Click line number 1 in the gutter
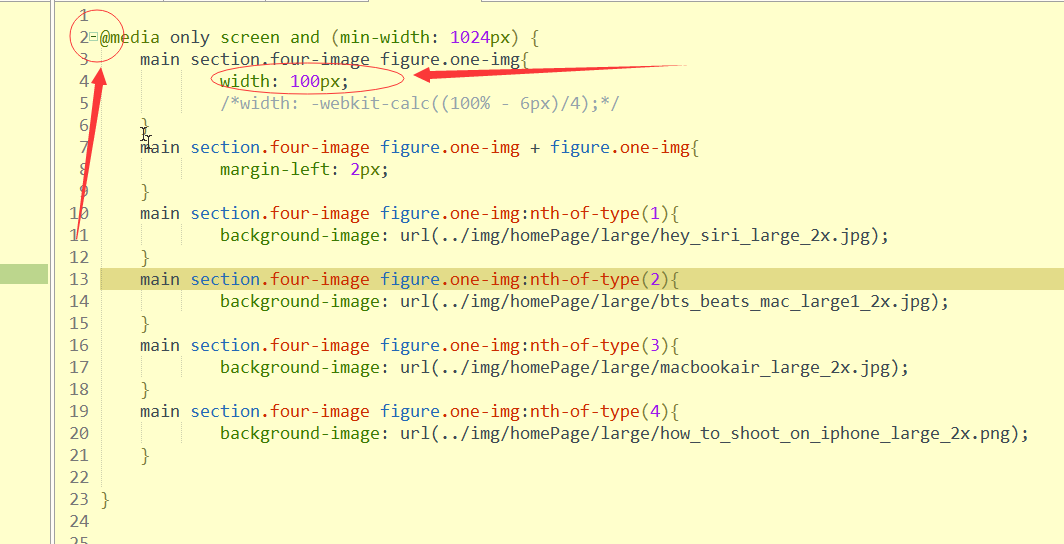 (83, 15)
